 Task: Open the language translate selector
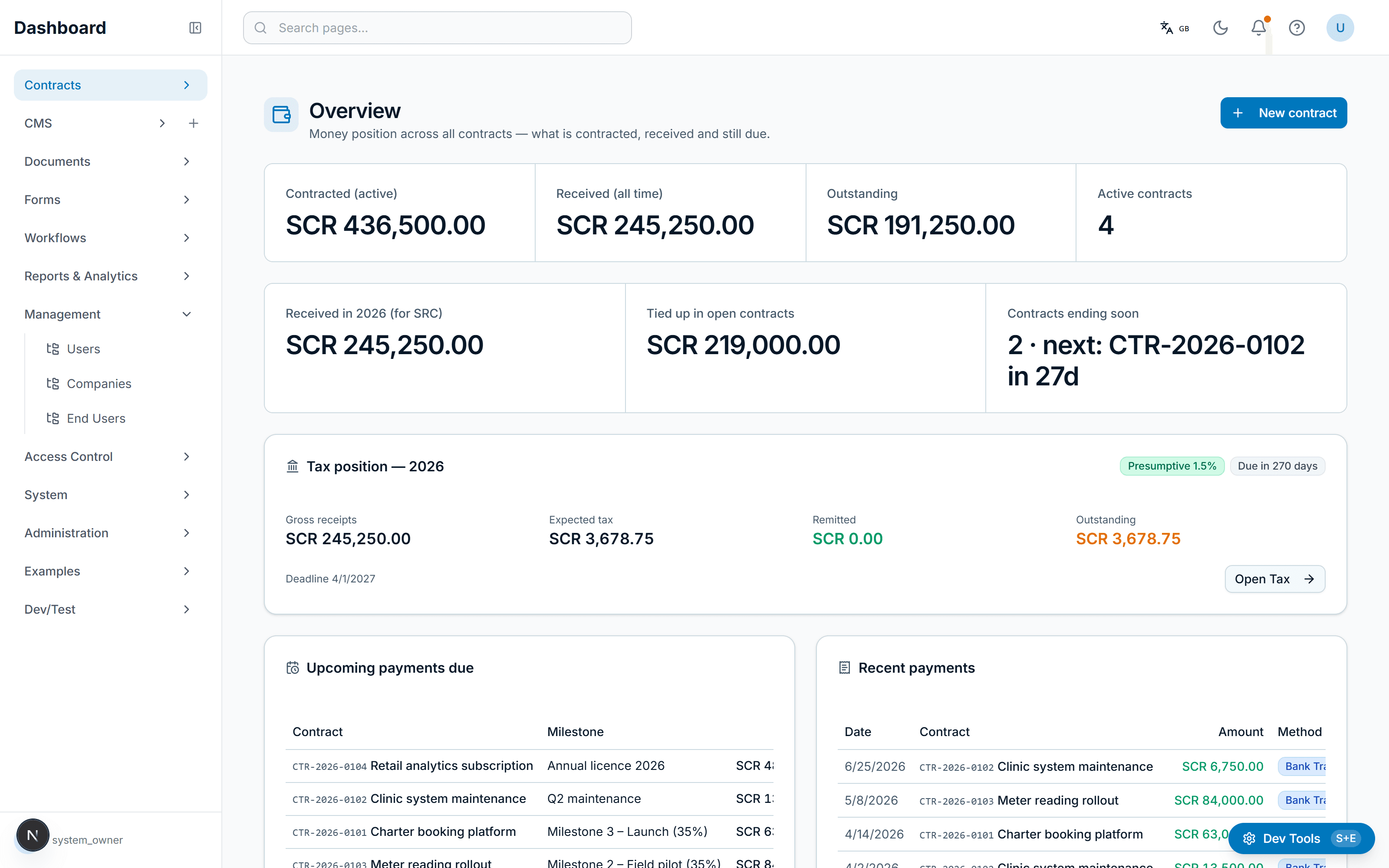[1174, 27]
